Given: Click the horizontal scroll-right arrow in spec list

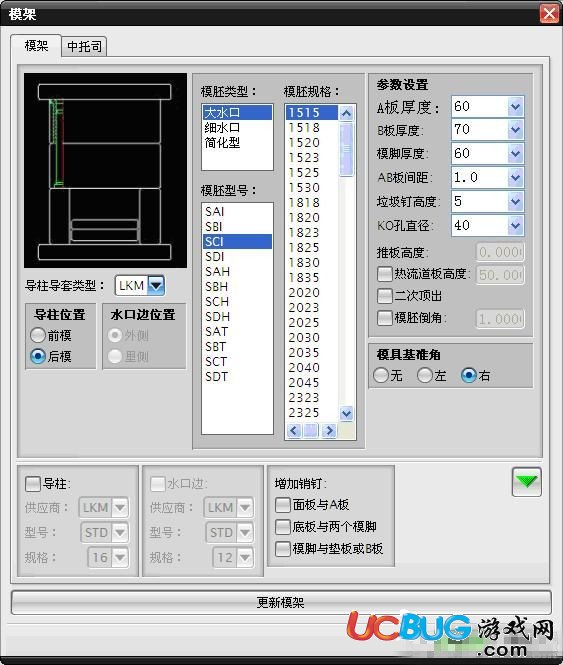Looking at the screenshot, I should coord(329,430).
